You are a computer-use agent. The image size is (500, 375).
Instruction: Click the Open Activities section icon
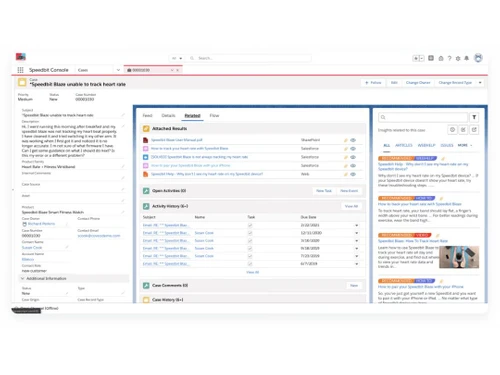point(146,191)
